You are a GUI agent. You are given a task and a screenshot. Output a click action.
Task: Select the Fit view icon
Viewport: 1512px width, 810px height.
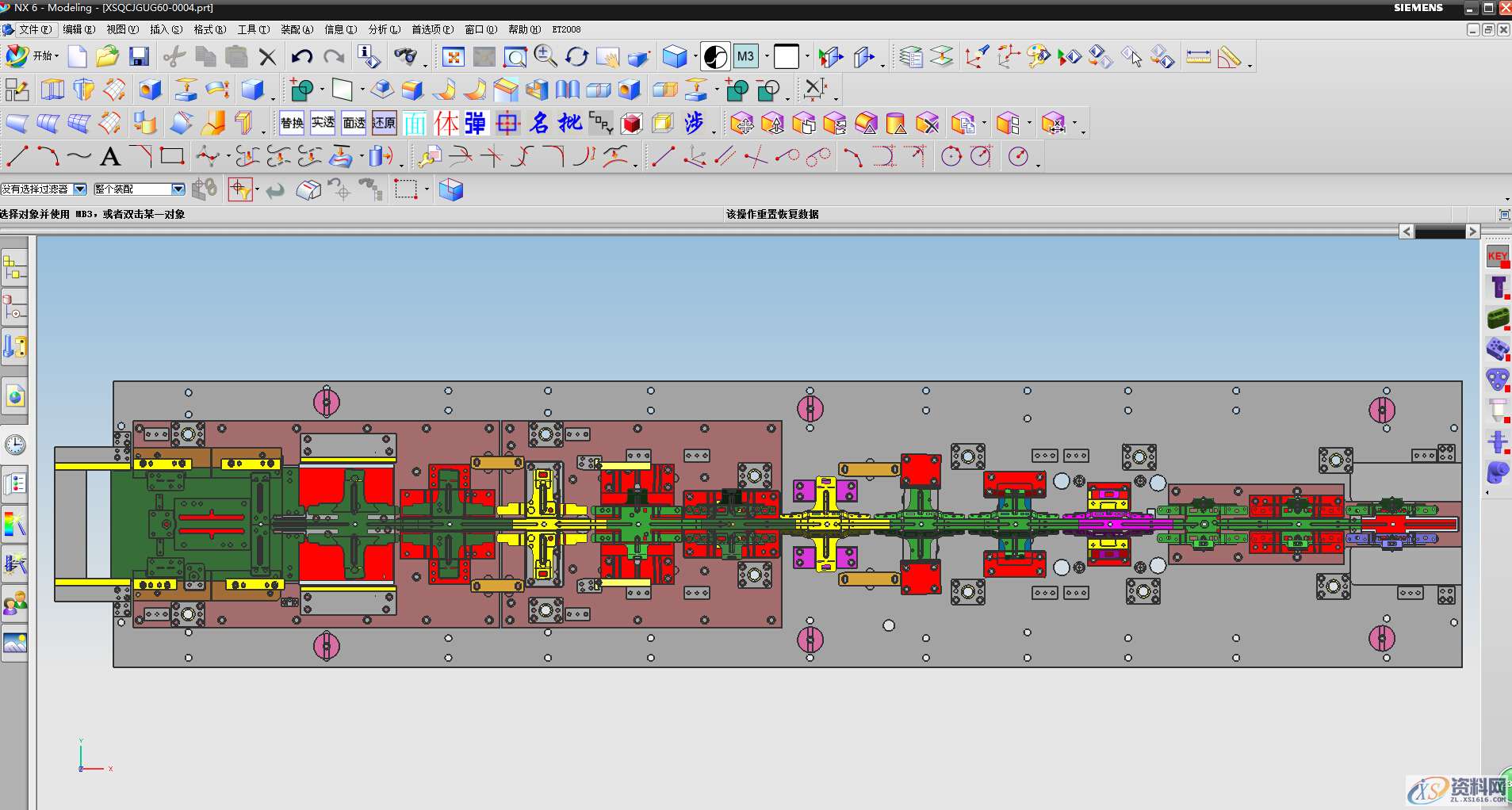[453, 57]
